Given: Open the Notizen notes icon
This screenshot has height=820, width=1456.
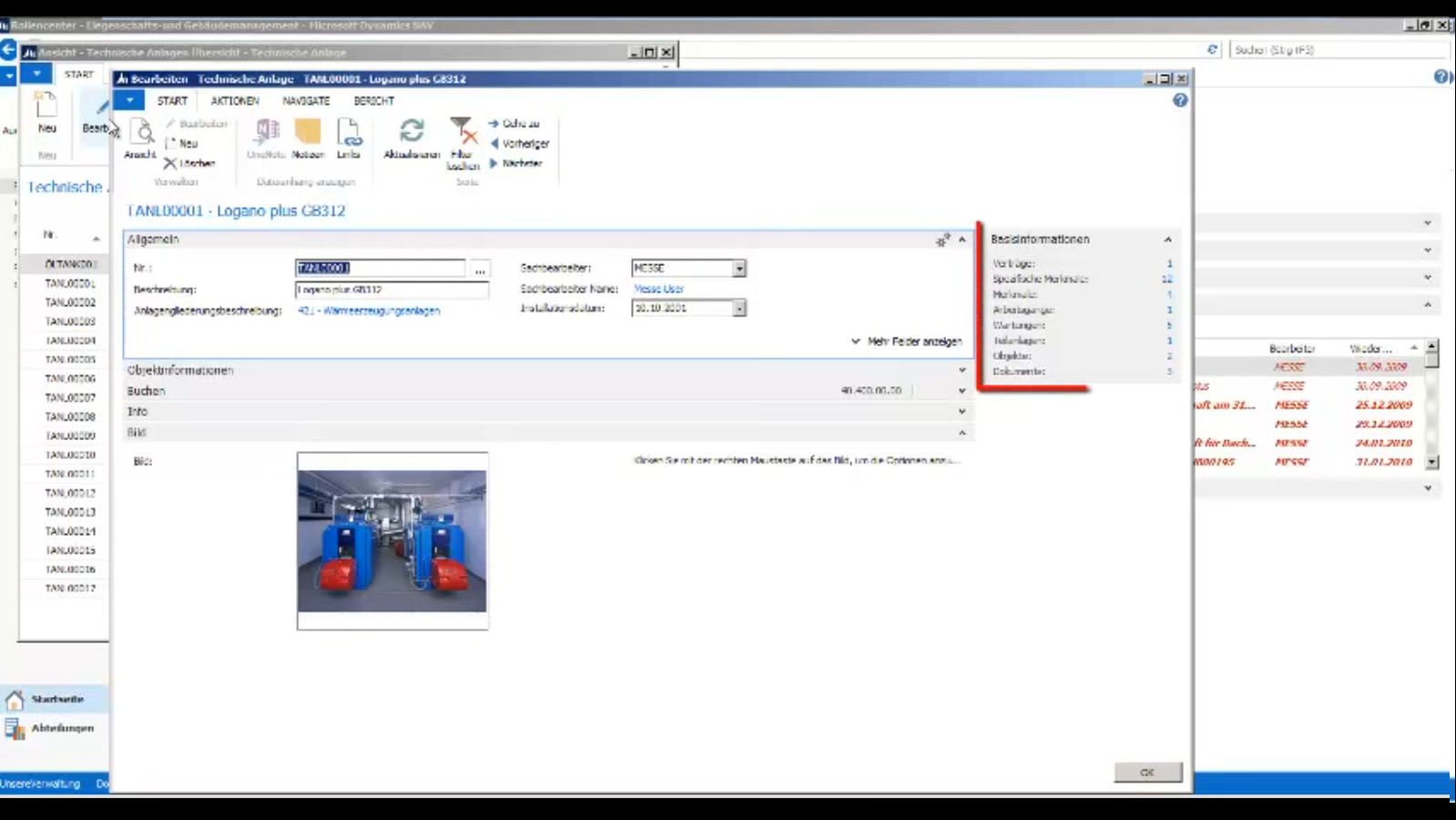Looking at the screenshot, I should 308,137.
